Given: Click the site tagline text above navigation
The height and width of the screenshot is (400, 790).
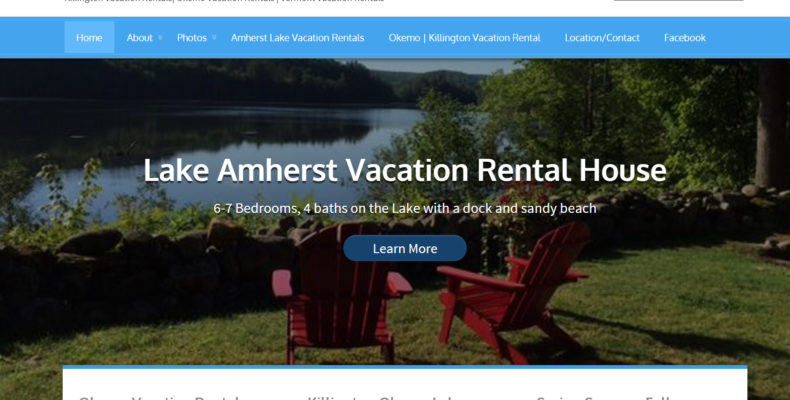Looking at the screenshot, I should point(224,1).
